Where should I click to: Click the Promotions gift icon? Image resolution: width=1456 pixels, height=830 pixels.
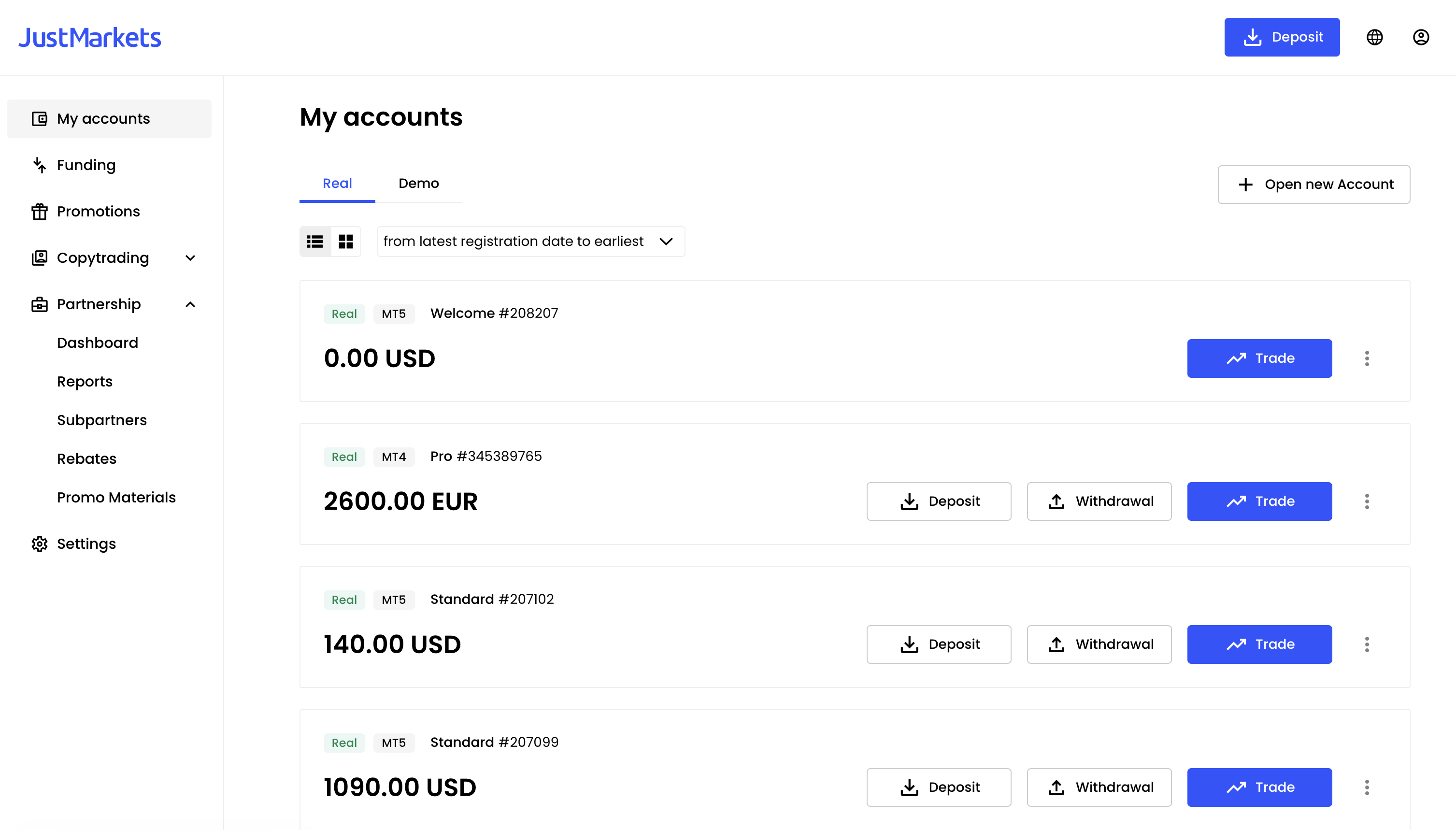click(x=39, y=212)
